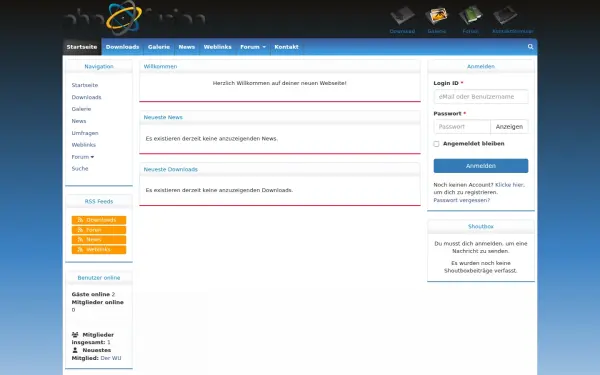Click the message about keine anzuzeigenden News
This screenshot has height=375, width=600.
(x=212, y=139)
